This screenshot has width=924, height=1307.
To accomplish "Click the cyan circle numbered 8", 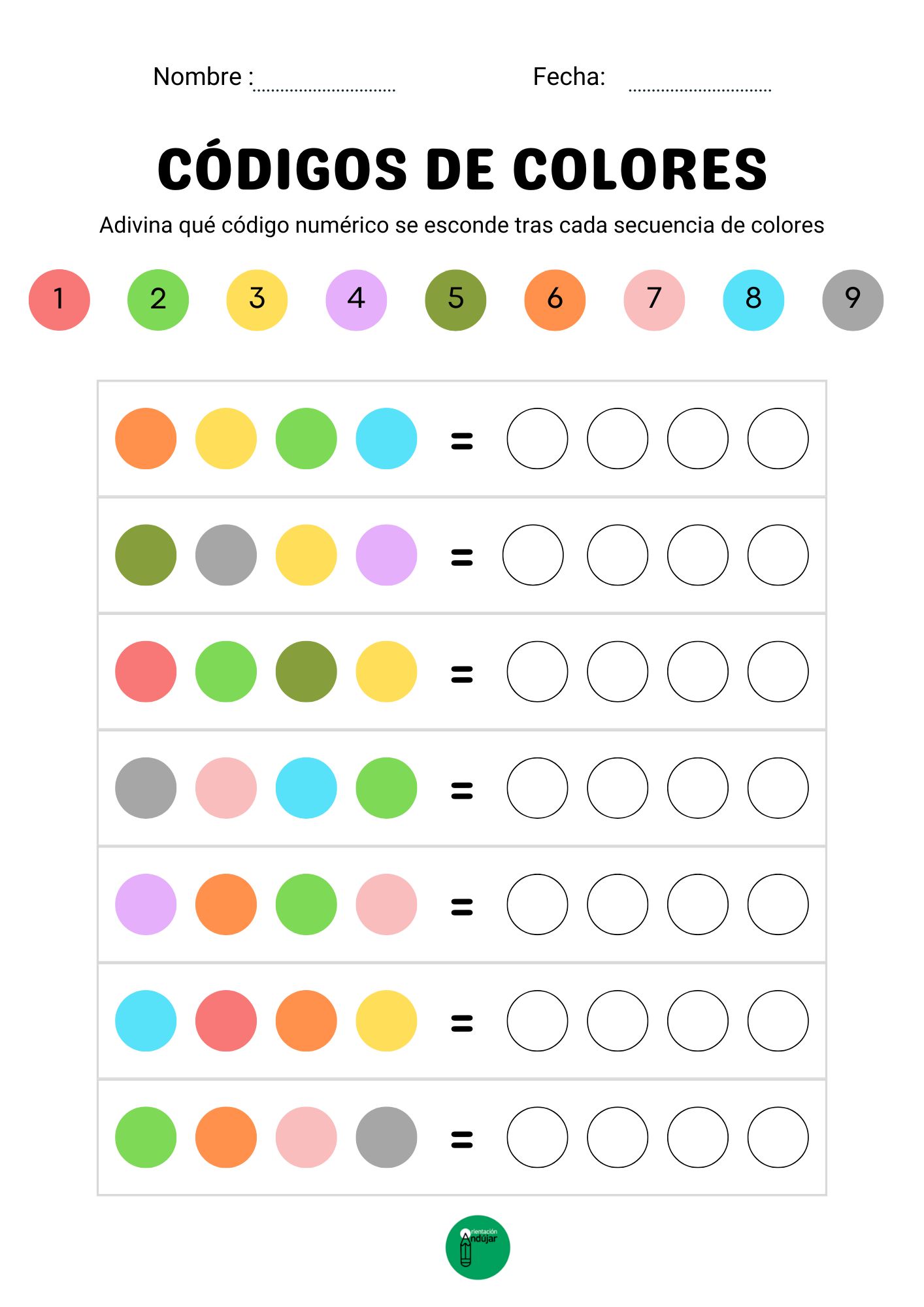I will click(753, 300).
